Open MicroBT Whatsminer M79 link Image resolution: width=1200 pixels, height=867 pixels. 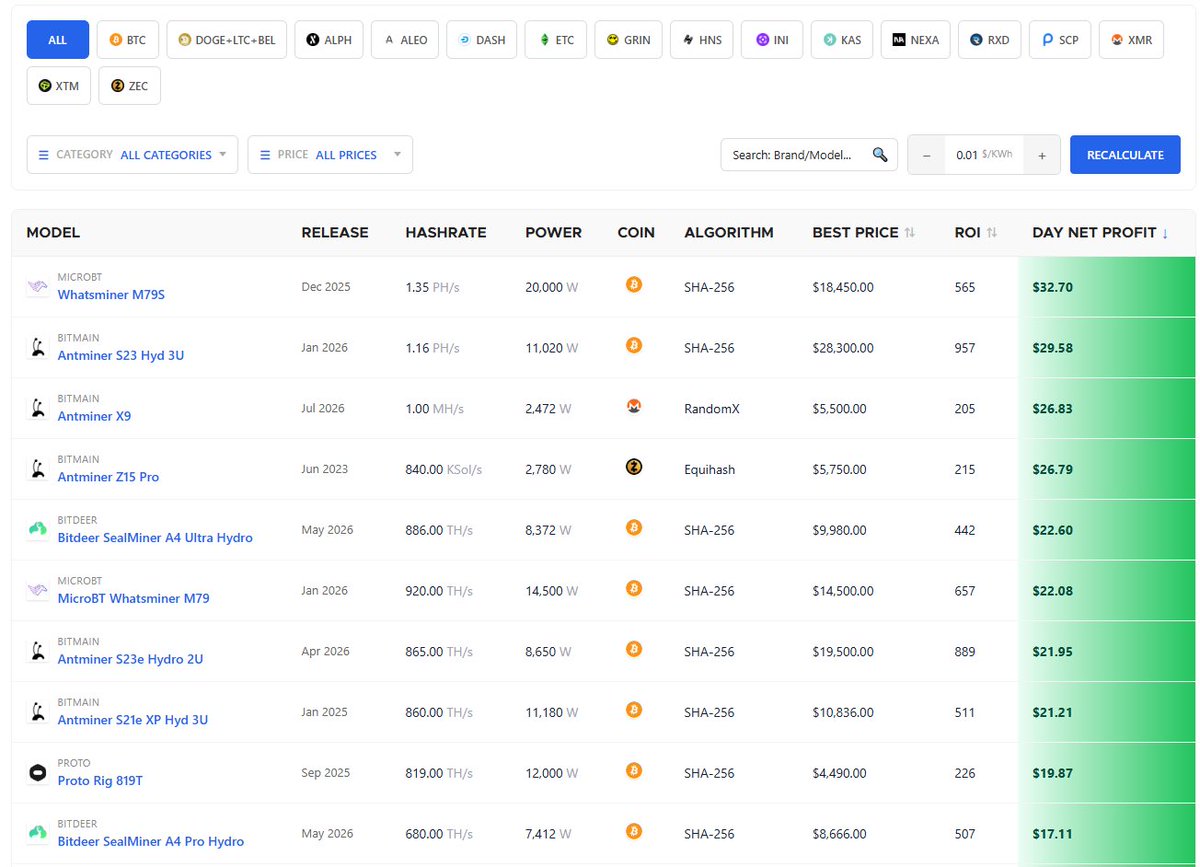pyautogui.click(x=133, y=598)
